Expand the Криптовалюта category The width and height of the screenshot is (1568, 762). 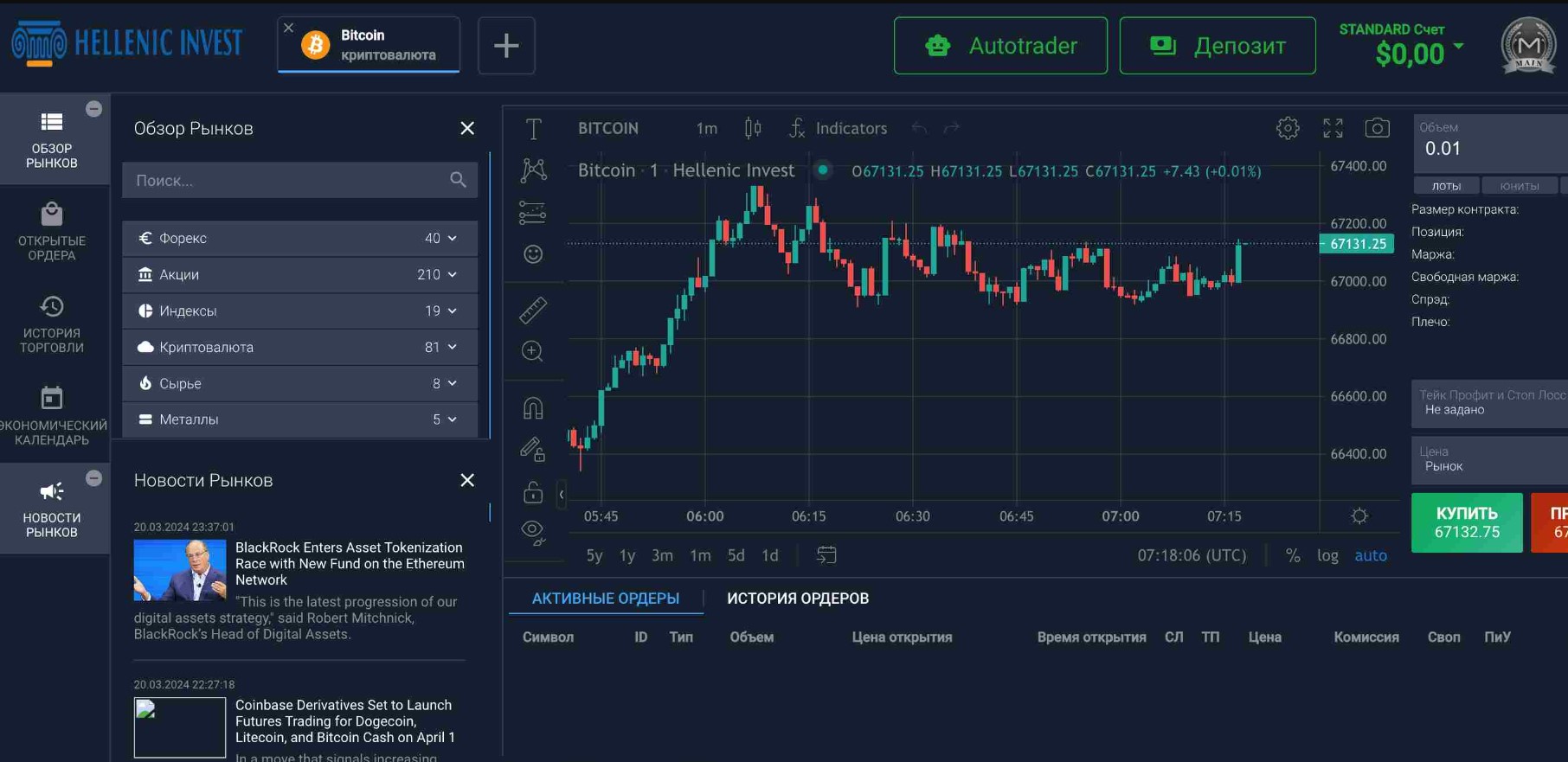[x=299, y=347]
